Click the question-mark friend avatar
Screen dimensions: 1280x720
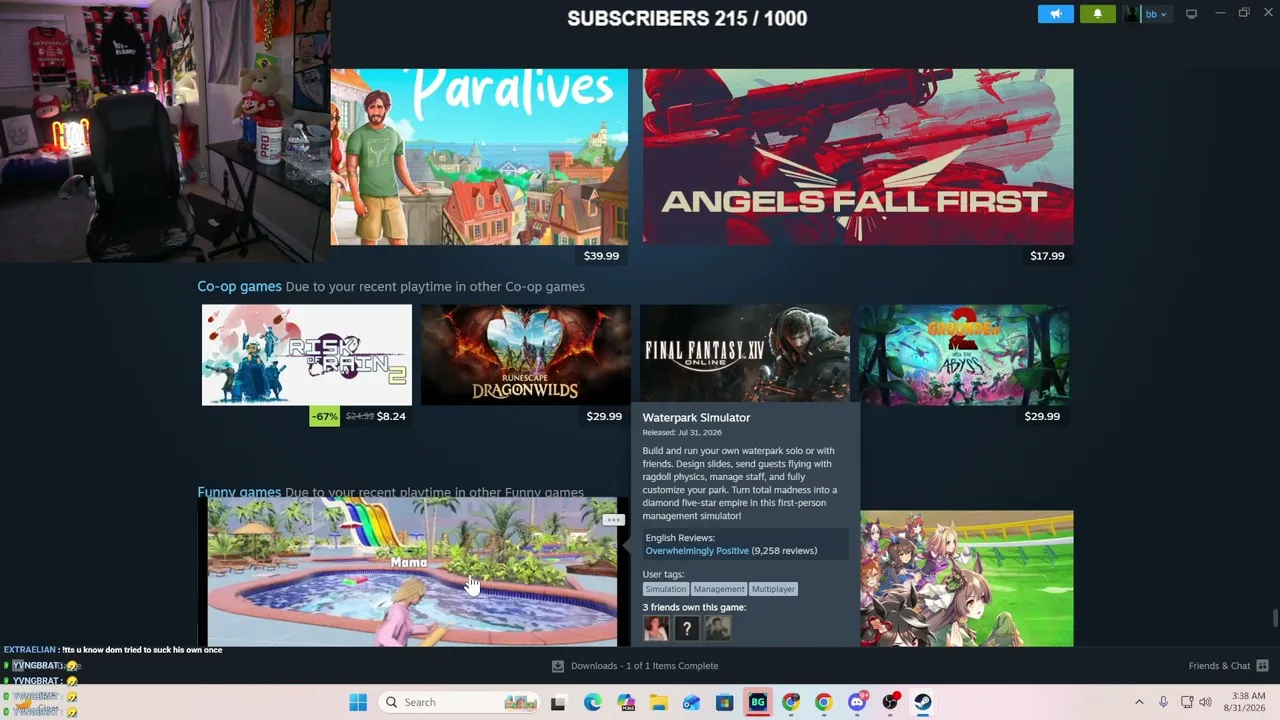point(687,628)
